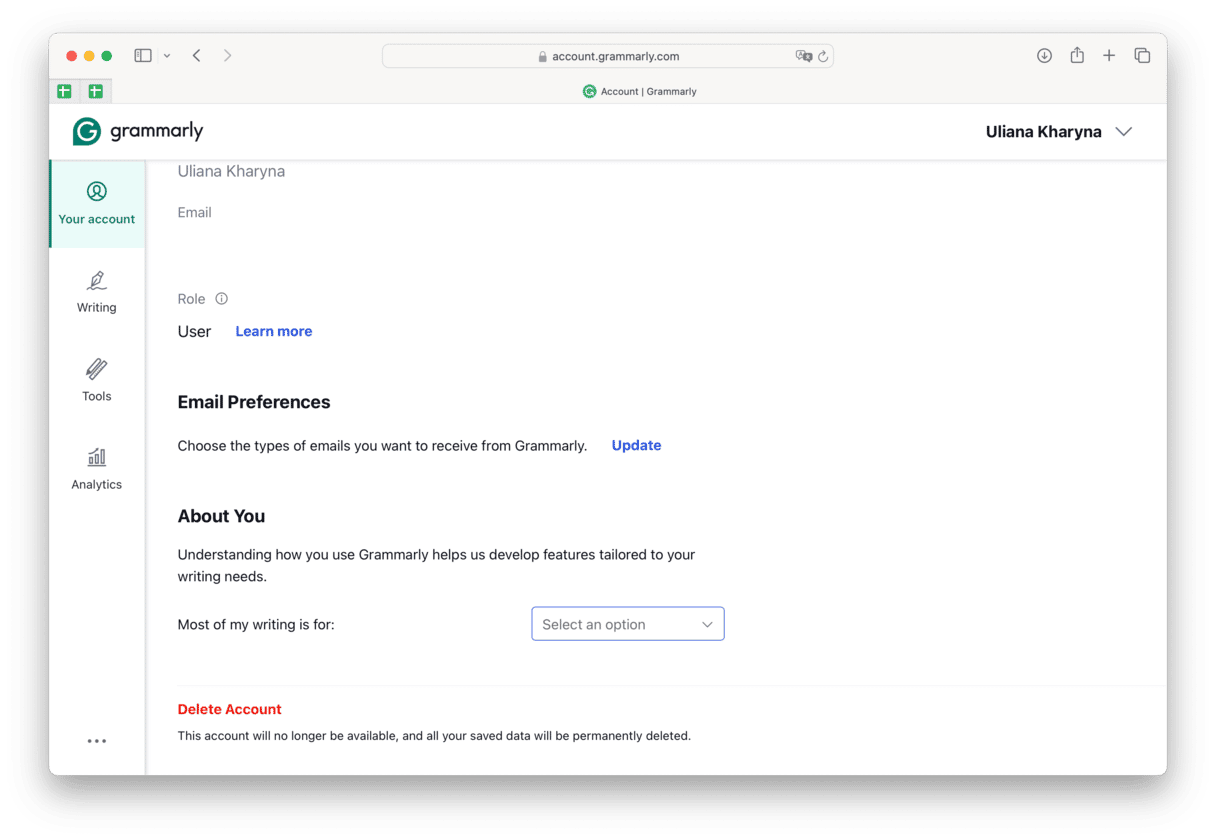
Task: Open a new tab with plus icon
Action: (1109, 56)
